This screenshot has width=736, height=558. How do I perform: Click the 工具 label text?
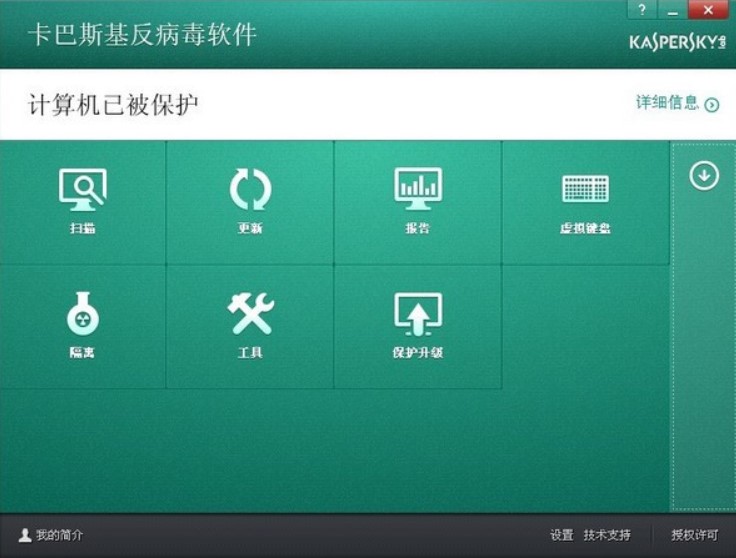click(x=250, y=353)
